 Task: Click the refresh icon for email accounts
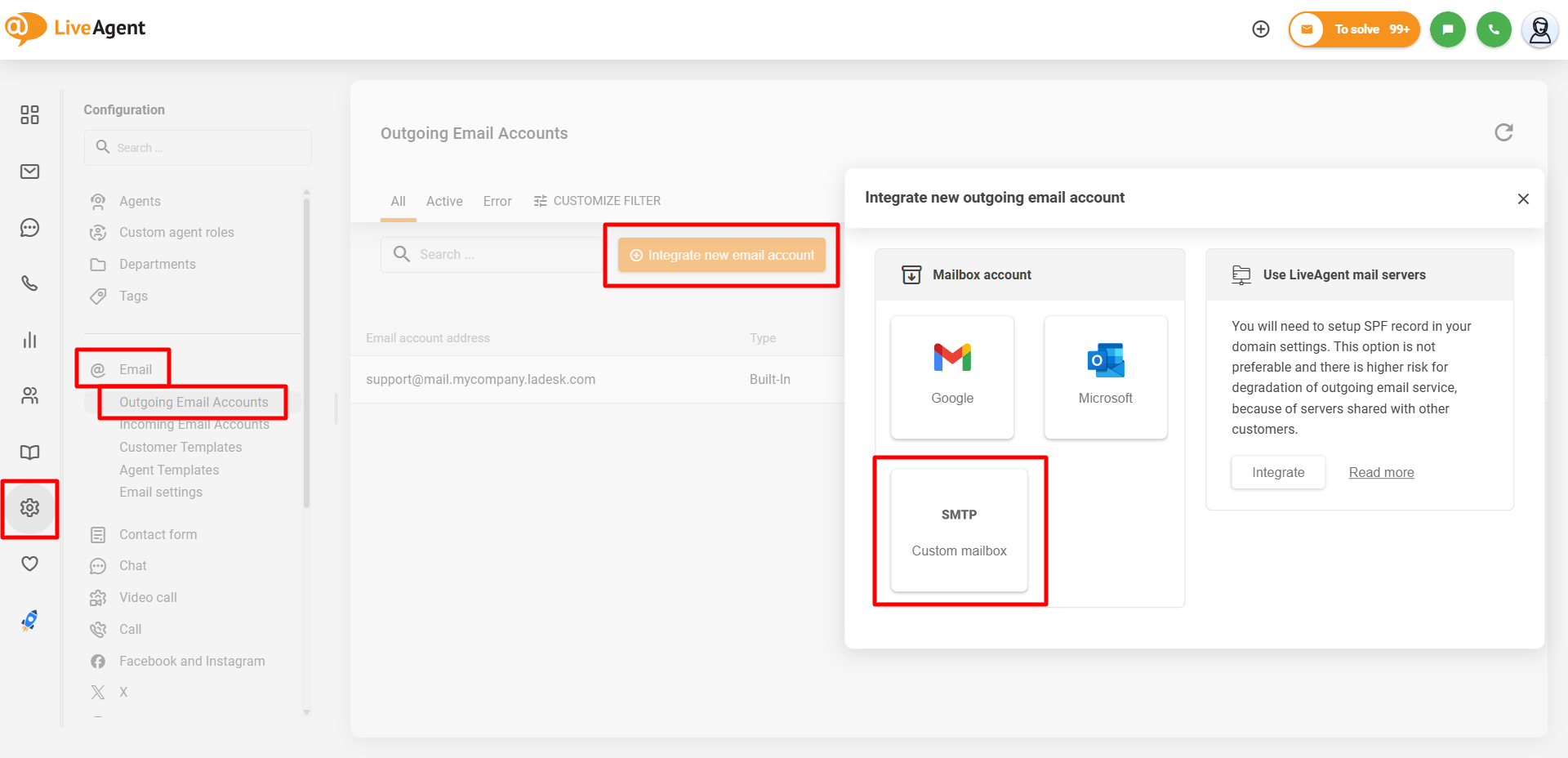(1503, 132)
